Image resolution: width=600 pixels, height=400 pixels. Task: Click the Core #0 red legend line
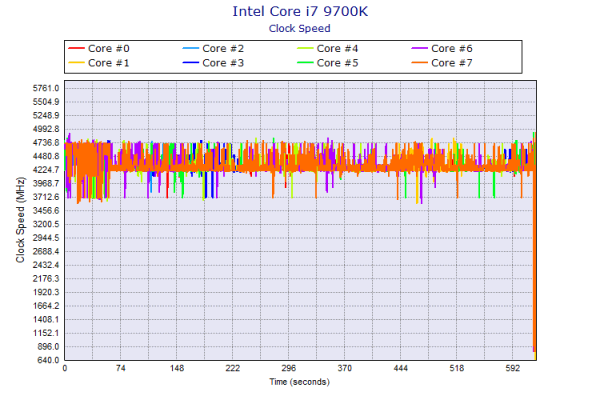pos(76,49)
